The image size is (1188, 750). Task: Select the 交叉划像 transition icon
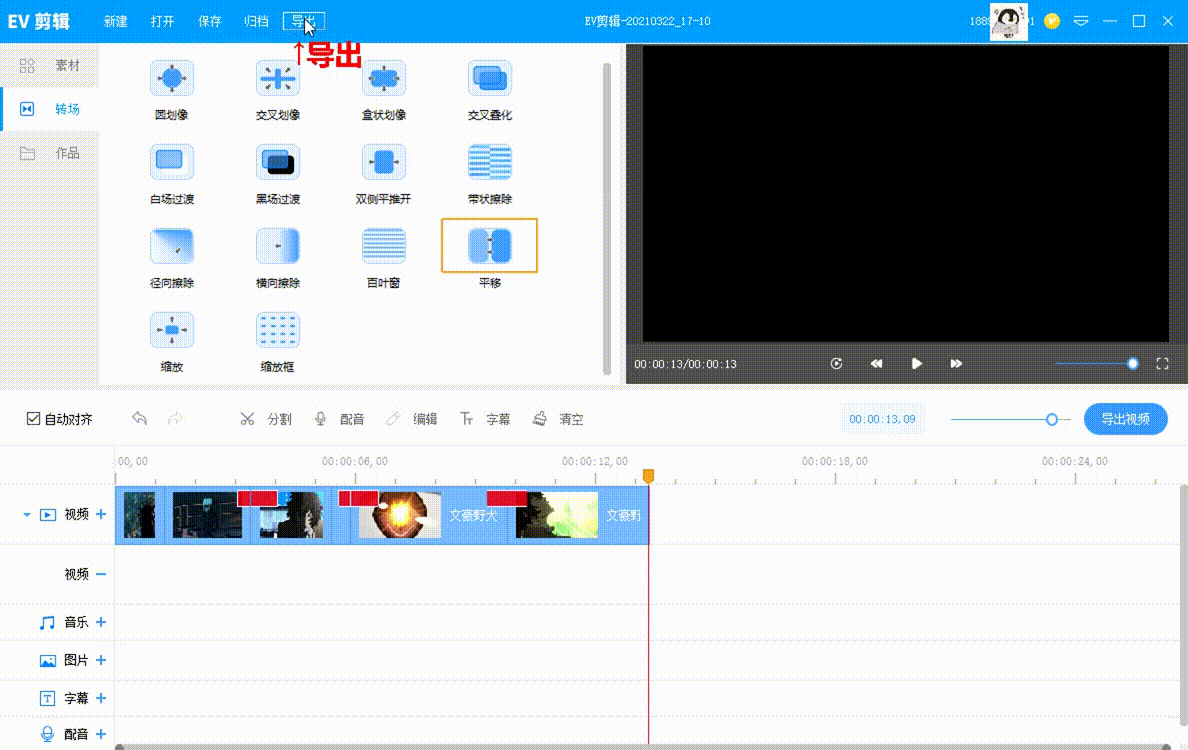click(x=277, y=79)
